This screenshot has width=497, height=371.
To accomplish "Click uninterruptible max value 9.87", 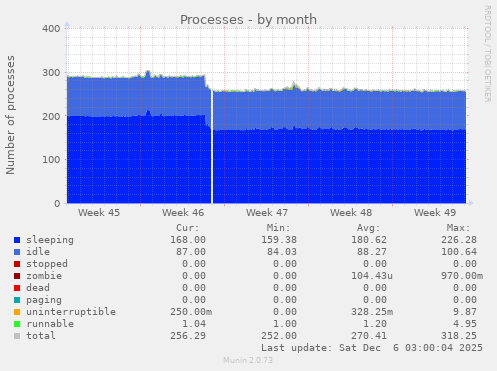I will [x=465, y=312].
